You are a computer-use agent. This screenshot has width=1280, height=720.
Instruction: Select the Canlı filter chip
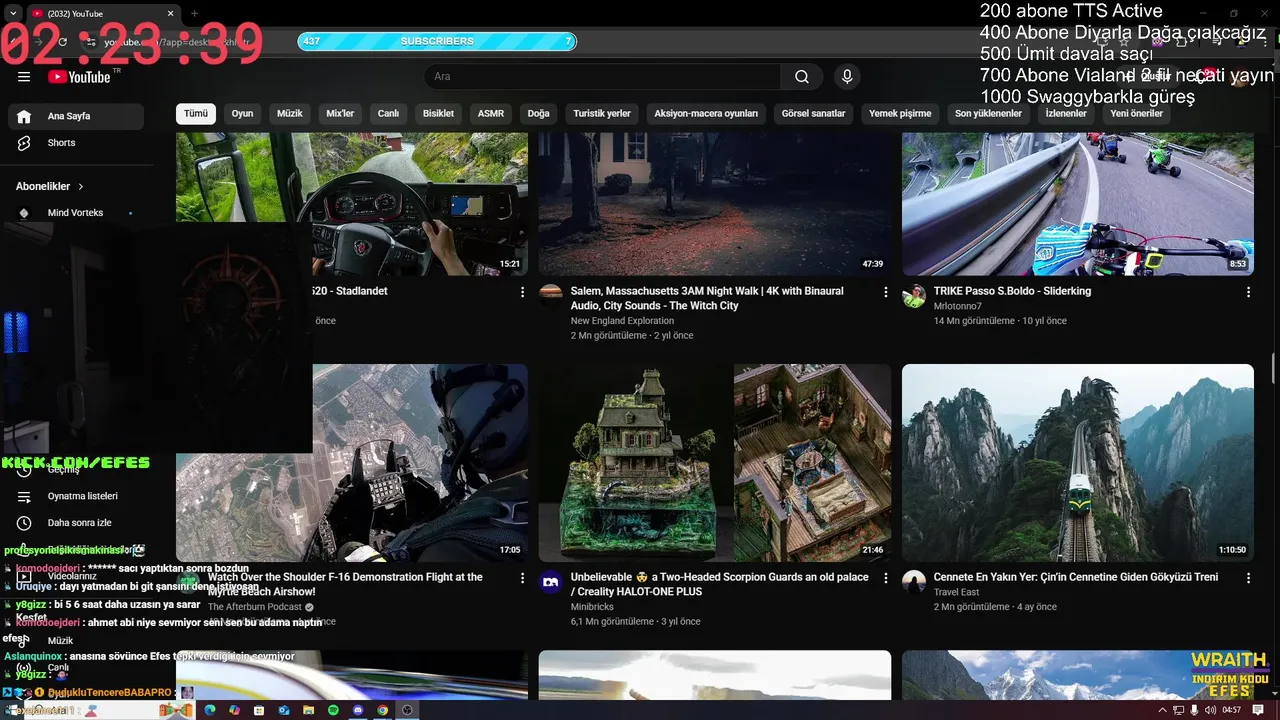point(388,114)
